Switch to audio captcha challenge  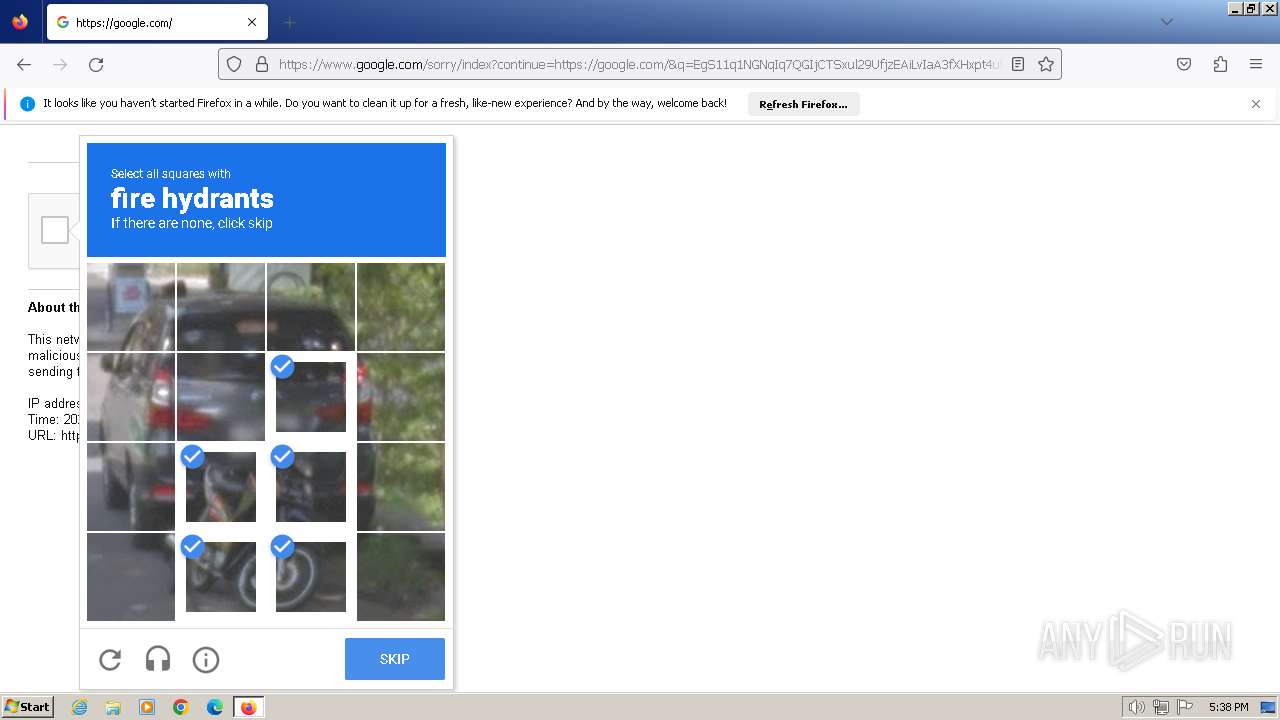point(158,659)
